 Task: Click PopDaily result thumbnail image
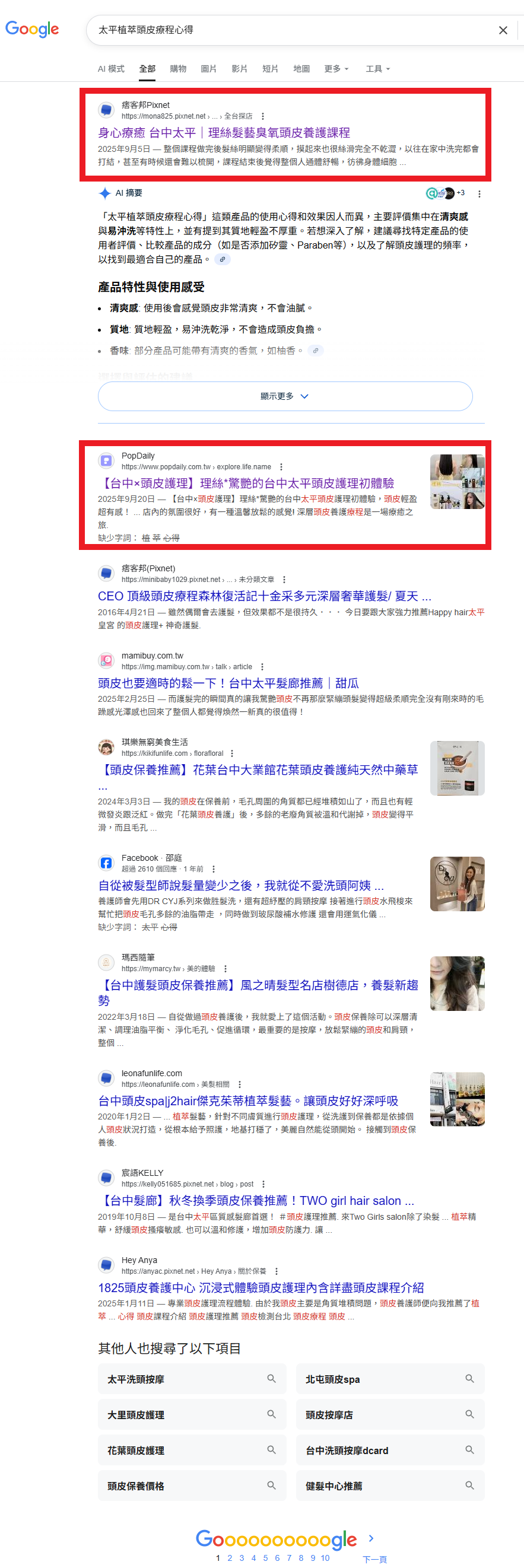click(457, 482)
